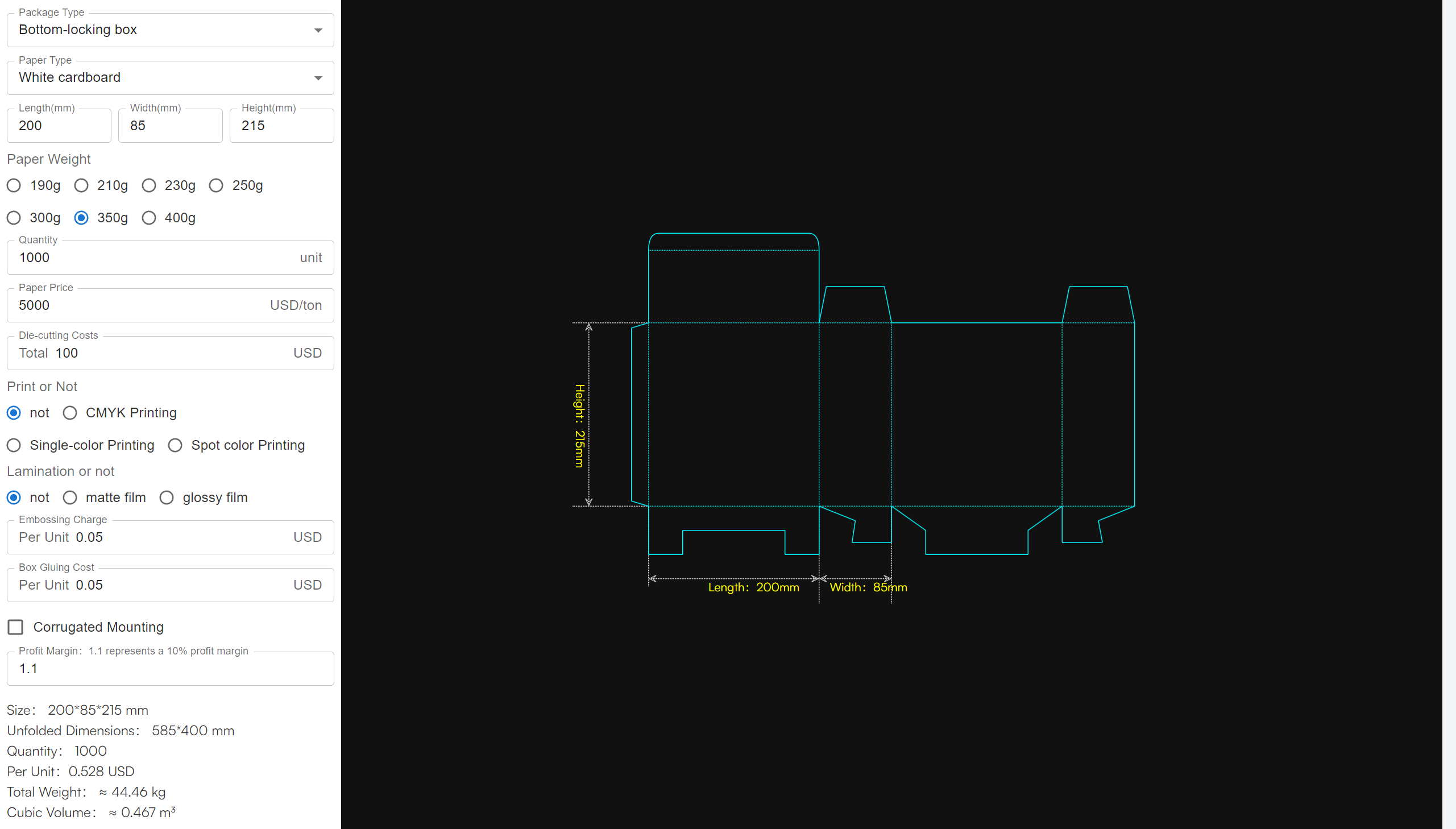1456x829 pixels.
Task: Check the Corrugated Mounting checkbox
Action: pyautogui.click(x=15, y=627)
